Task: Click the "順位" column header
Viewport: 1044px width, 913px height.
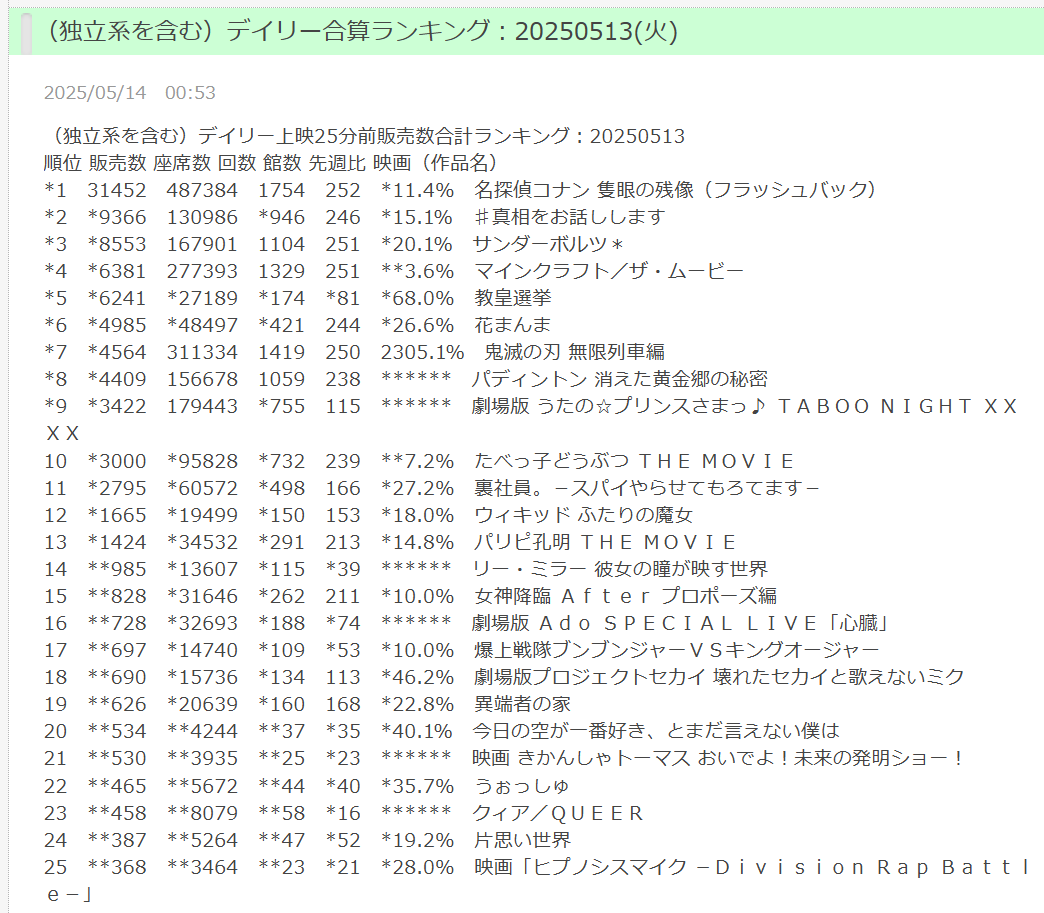Action: [63, 162]
